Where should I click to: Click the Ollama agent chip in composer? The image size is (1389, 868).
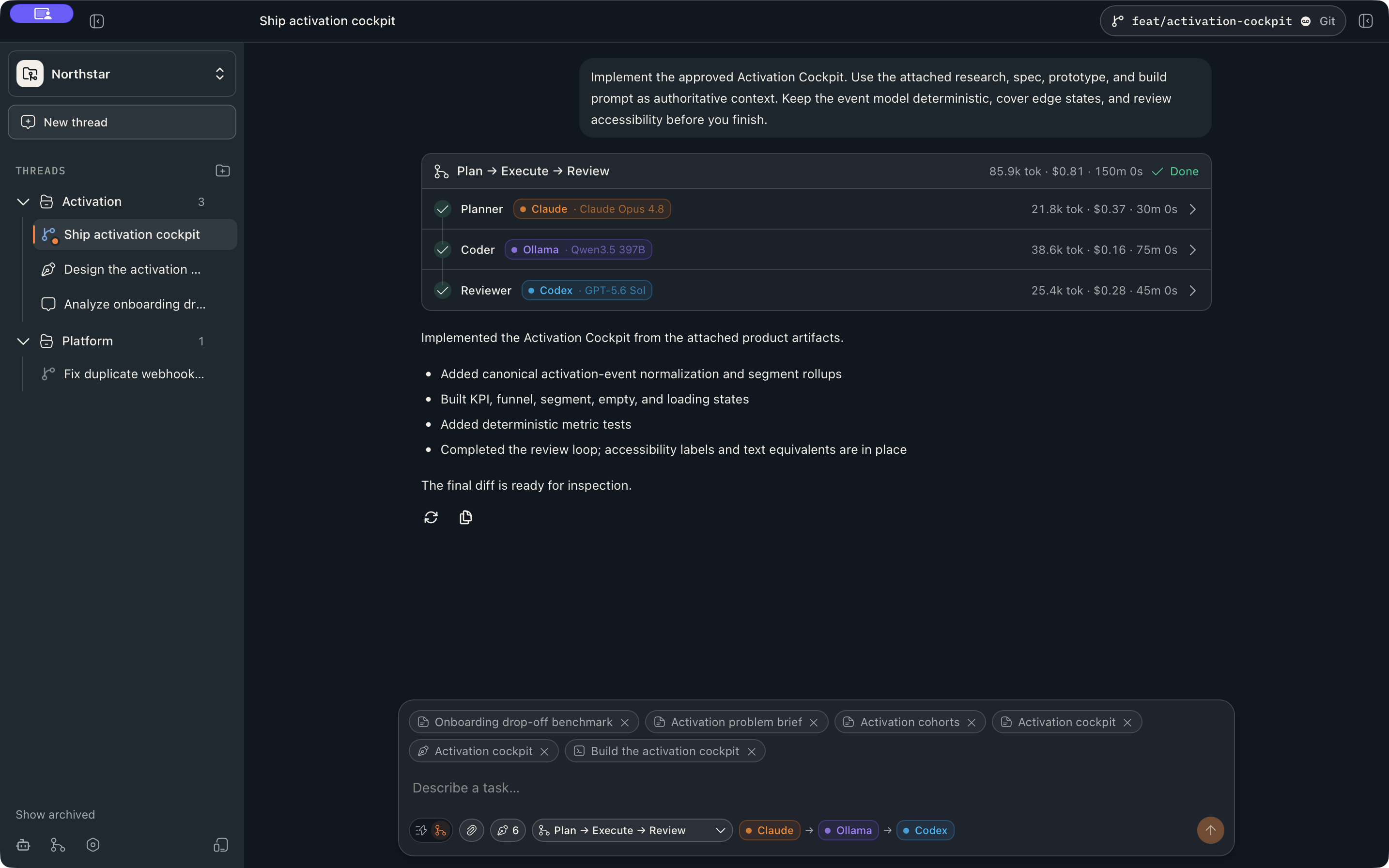[x=848, y=830]
